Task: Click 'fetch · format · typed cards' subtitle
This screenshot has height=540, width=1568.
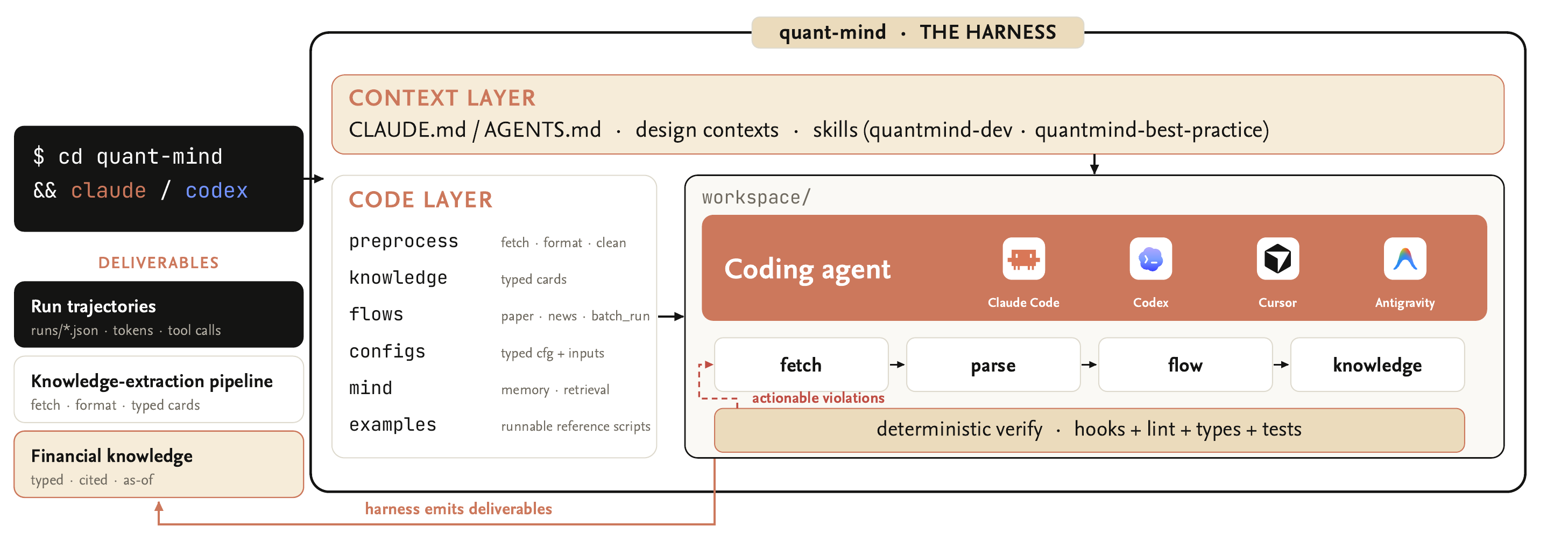Action: [115, 405]
